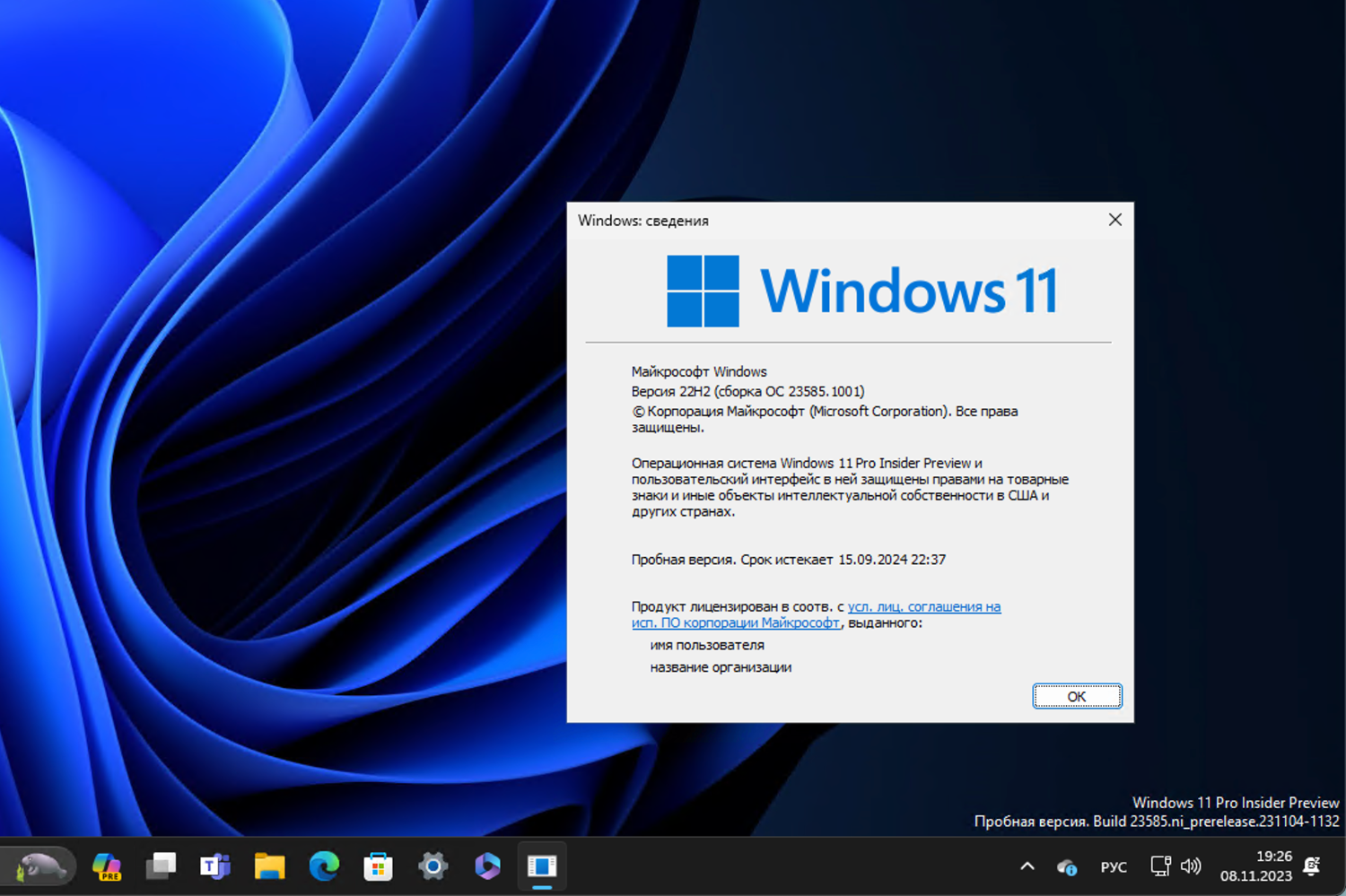Toggle do not disturb via the notification bell
The image size is (1346, 896).
(x=1310, y=864)
